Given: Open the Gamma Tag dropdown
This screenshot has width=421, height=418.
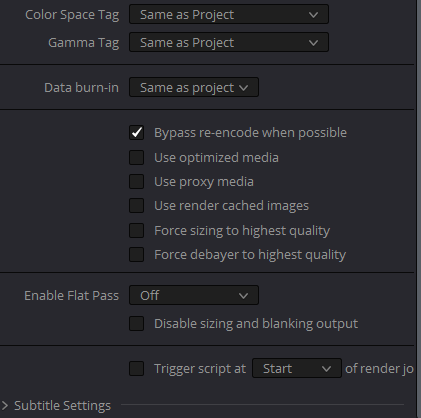Looking at the screenshot, I should pyautogui.click(x=229, y=42).
